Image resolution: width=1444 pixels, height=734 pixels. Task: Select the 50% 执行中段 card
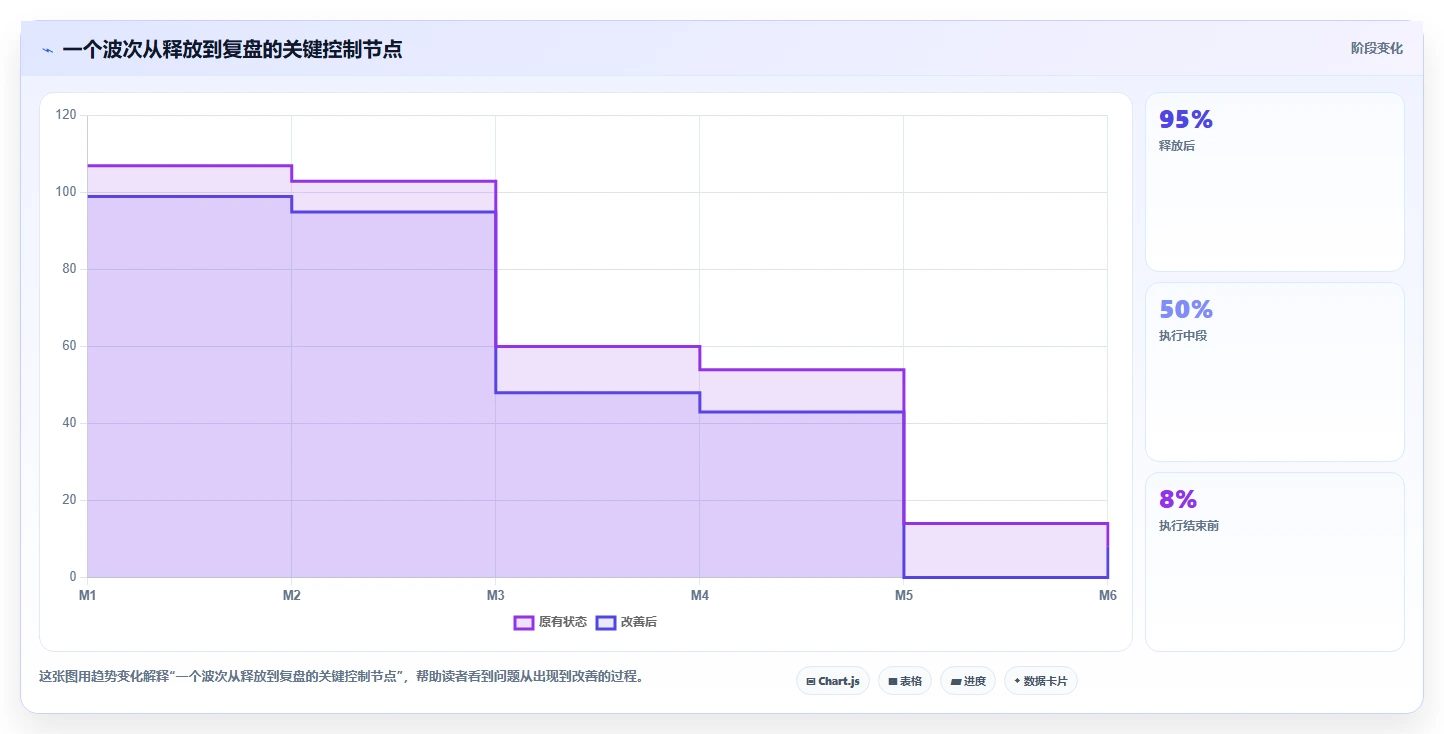tap(1275, 372)
